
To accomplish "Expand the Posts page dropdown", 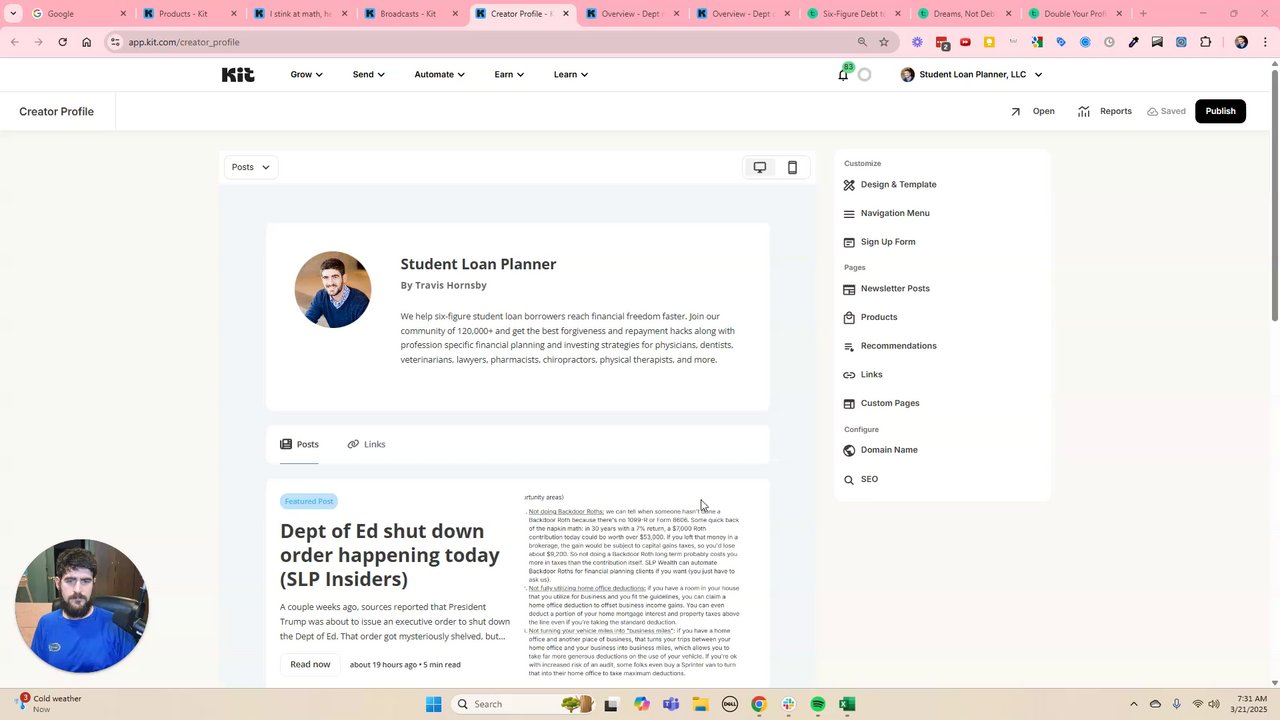I will coord(251,167).
